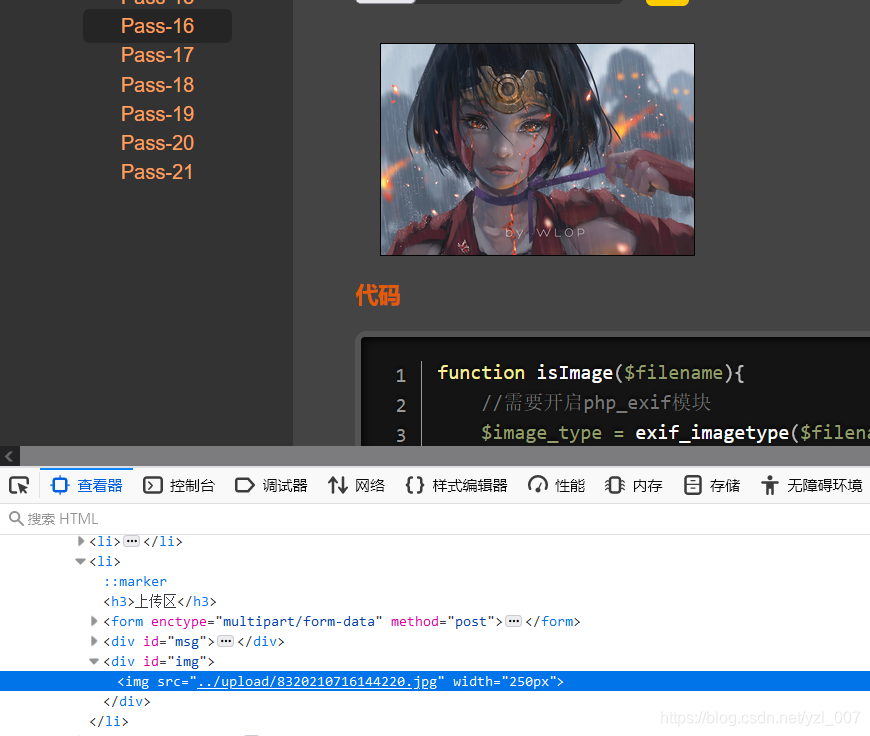Viewport: 870px width, 736px height.
Task: Go to Pass-20 link
Action: click(x=158, y=143)
